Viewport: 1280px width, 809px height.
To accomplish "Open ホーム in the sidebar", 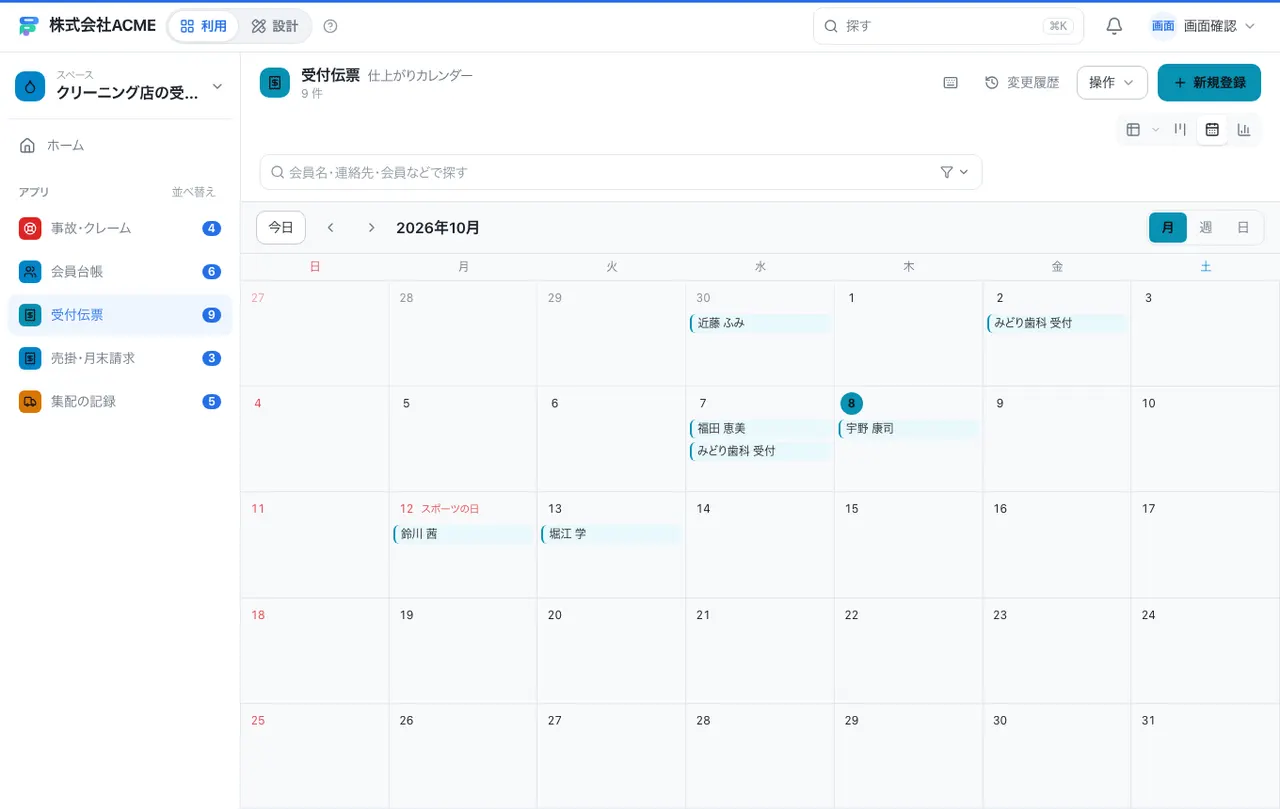I will point(120,146).
